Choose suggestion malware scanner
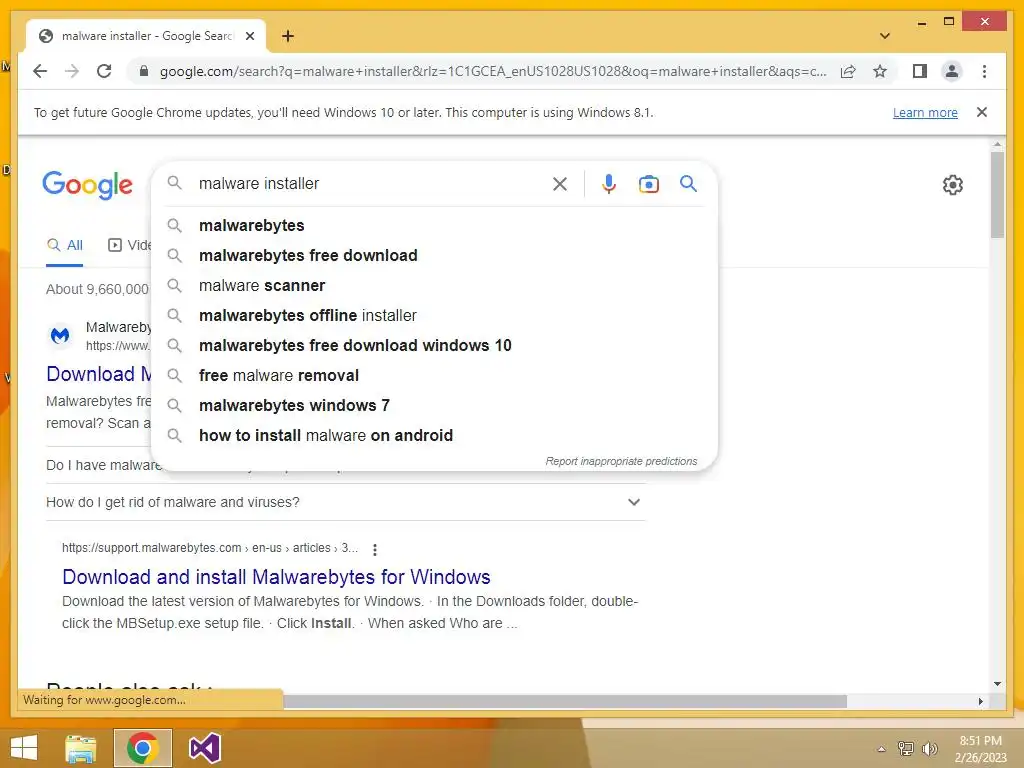 point(434,285)
